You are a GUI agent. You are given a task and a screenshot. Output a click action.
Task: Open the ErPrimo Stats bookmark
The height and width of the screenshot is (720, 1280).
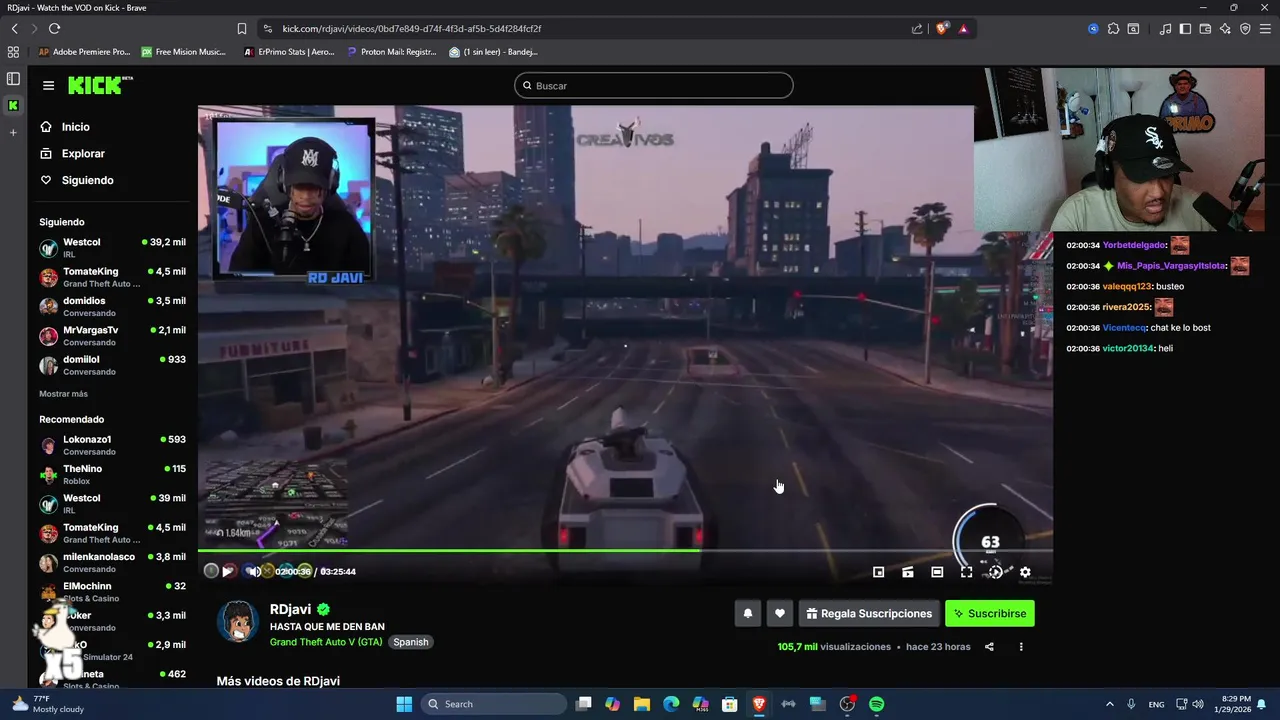pos(288,52)
